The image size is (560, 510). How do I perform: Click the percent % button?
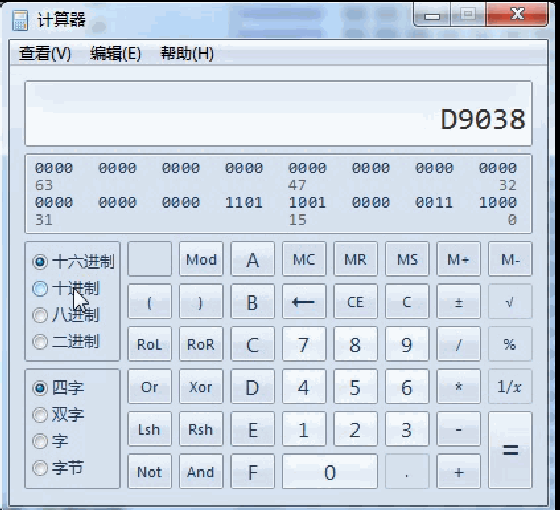(510, 344)
